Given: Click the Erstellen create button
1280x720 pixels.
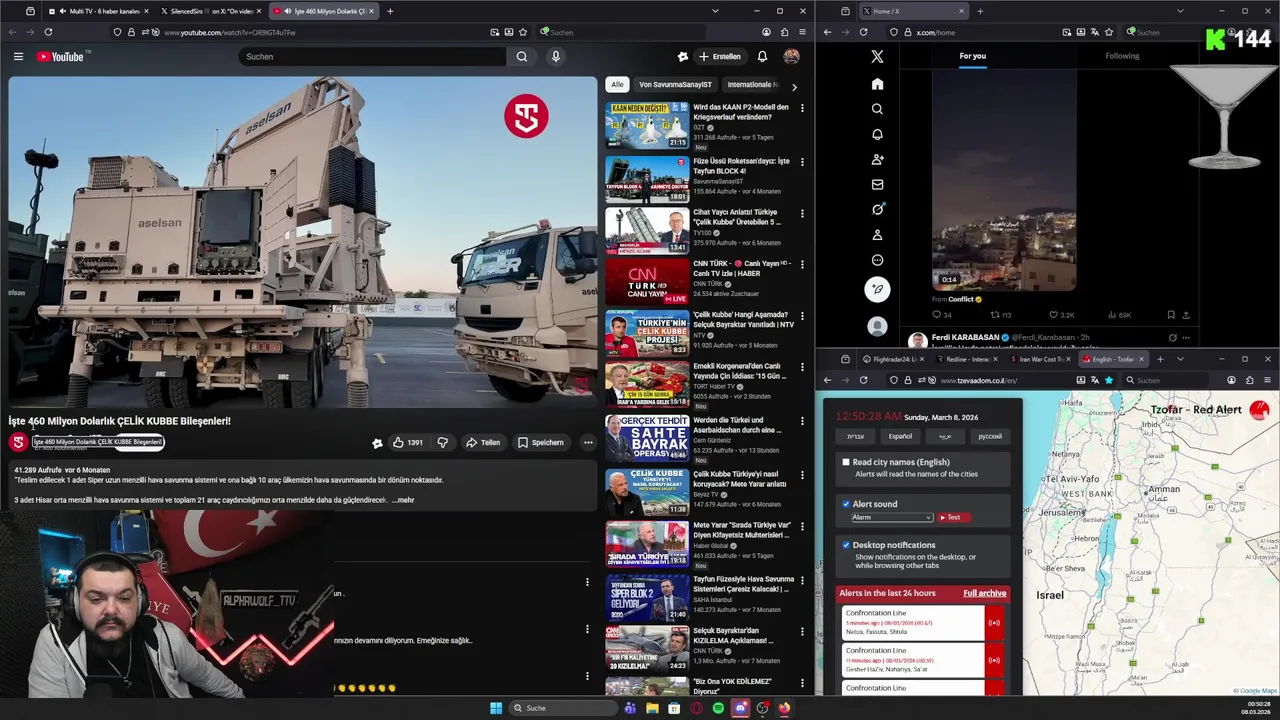Looking at the screenshot, I should point(720,57).
